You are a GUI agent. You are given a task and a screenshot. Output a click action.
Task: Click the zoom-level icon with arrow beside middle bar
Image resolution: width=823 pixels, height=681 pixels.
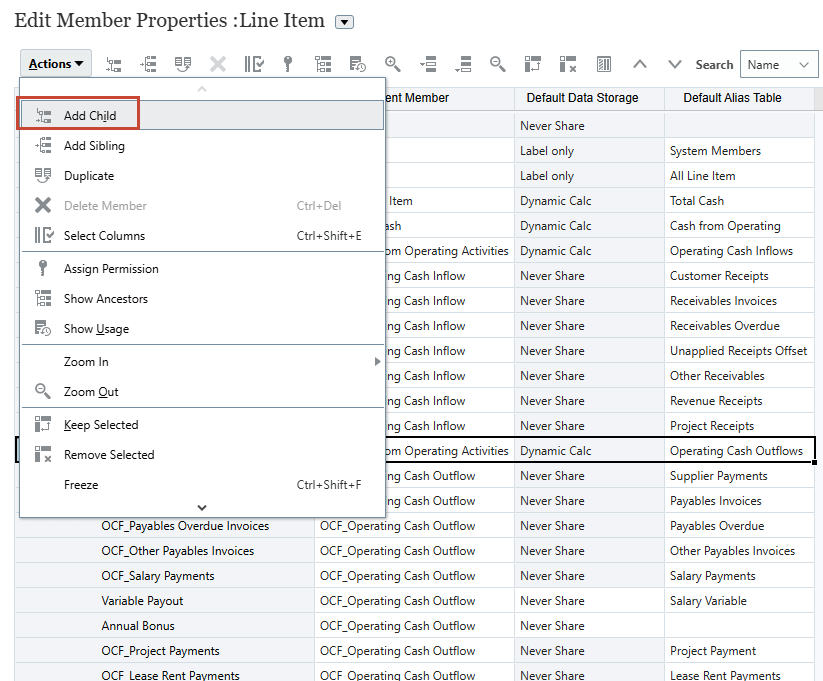(428, 65)
